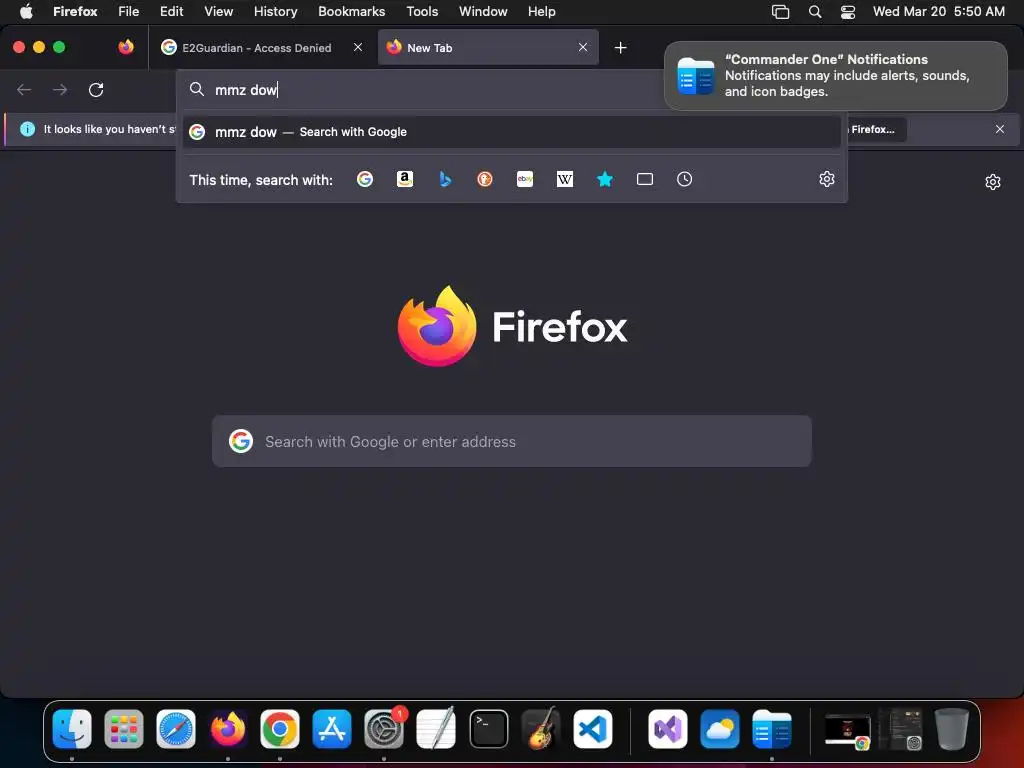
Task: Open GarageBand from the Dock
Action: 541,729
